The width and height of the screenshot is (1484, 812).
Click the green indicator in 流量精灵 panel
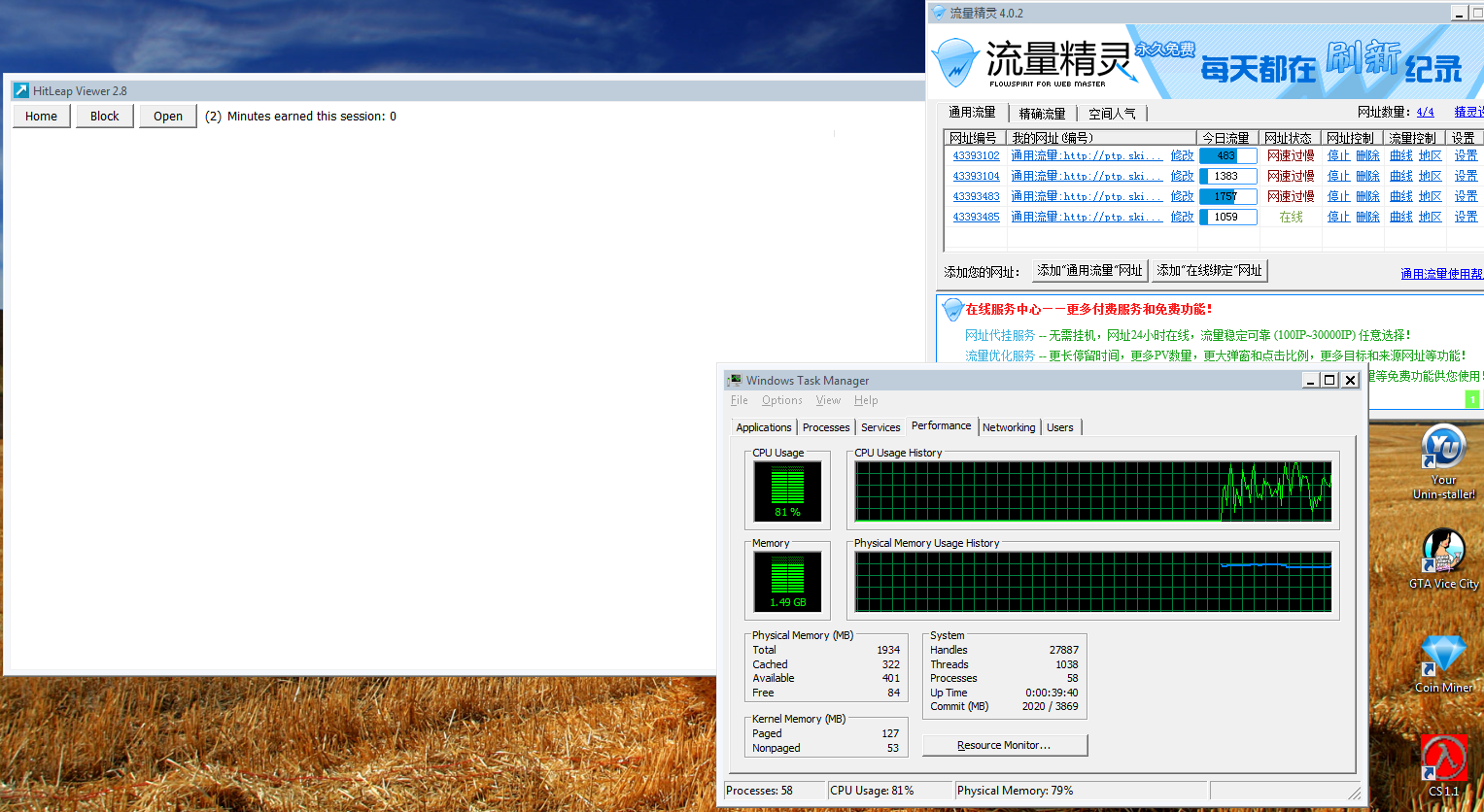click(x=1472, y=398)
